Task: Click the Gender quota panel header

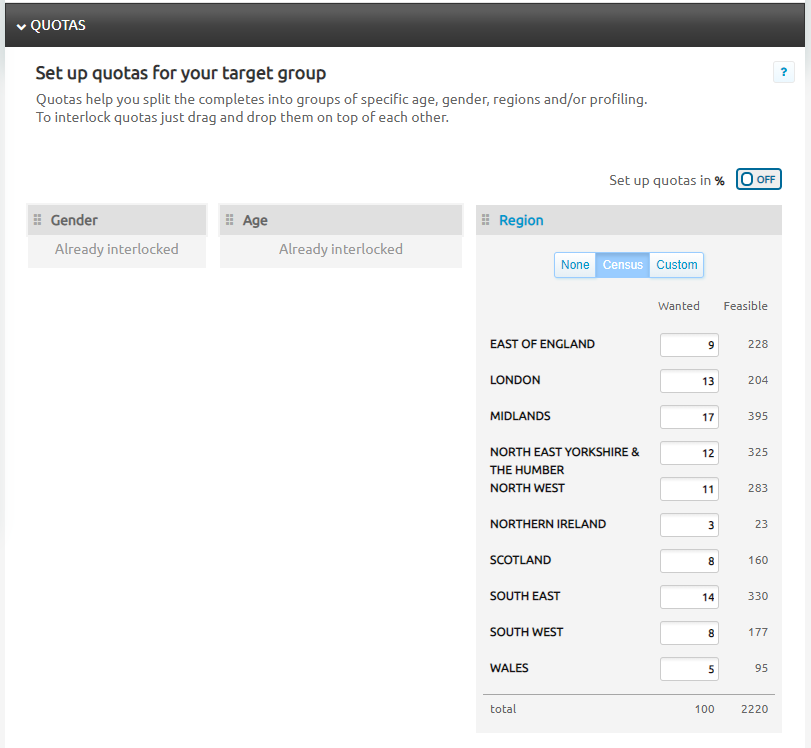Action: coord(117,220)
